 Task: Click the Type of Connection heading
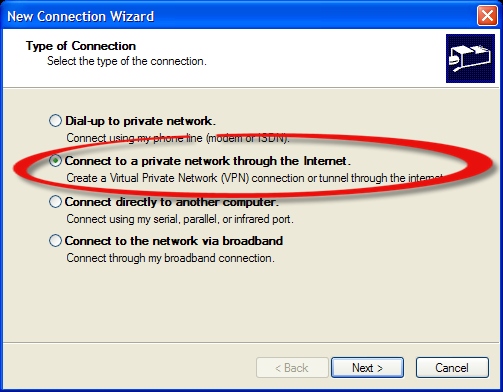81,46
